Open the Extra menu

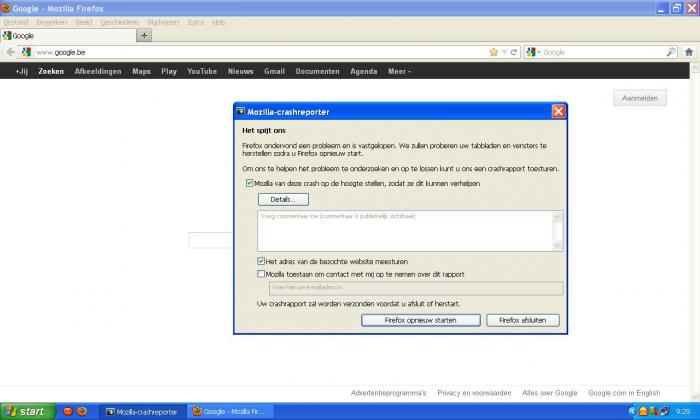pyautogui.click(x=196, y=22)
